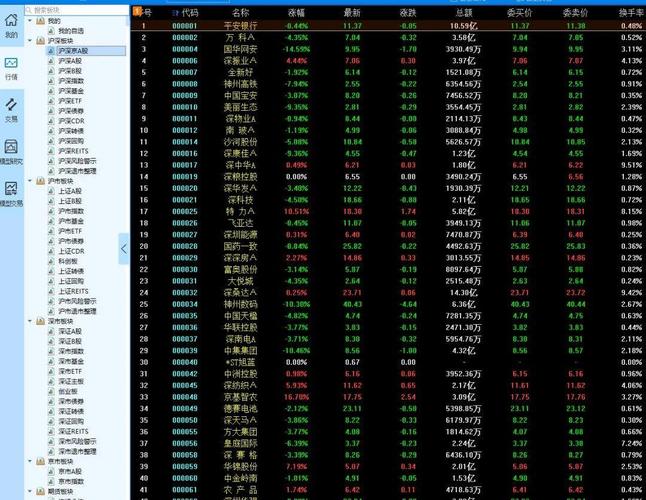Click the folder icon beside 我的 tree node
646x500 pixels.
pyautogui.click(x=40, y=21)
